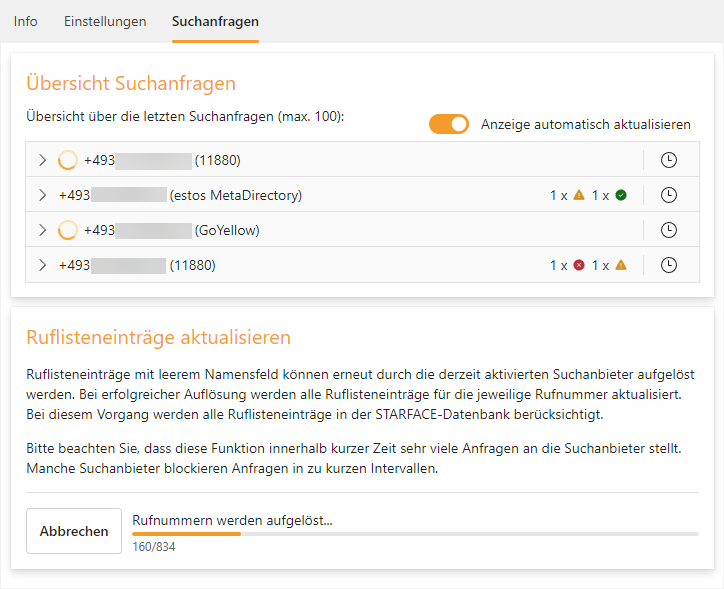The width and height of the screenshot is (724, 589).
Task: Click 'Rufnummern werden aufgelöst...' status text
Action: (232, 520)
